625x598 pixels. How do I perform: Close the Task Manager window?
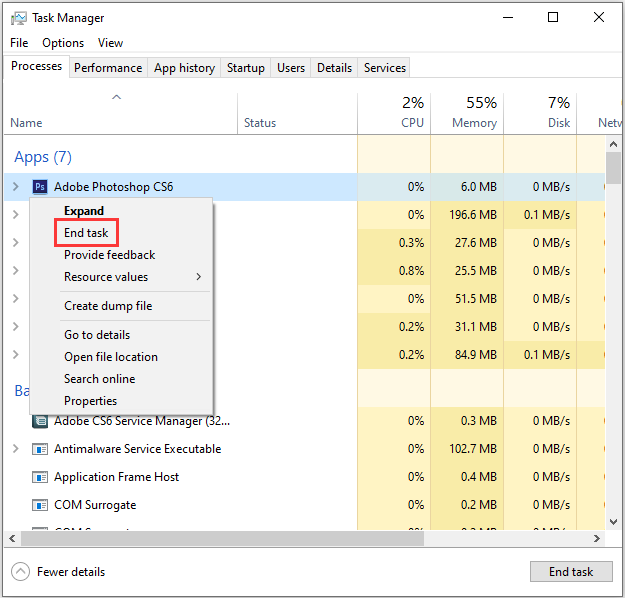click(x=599, y=18)
